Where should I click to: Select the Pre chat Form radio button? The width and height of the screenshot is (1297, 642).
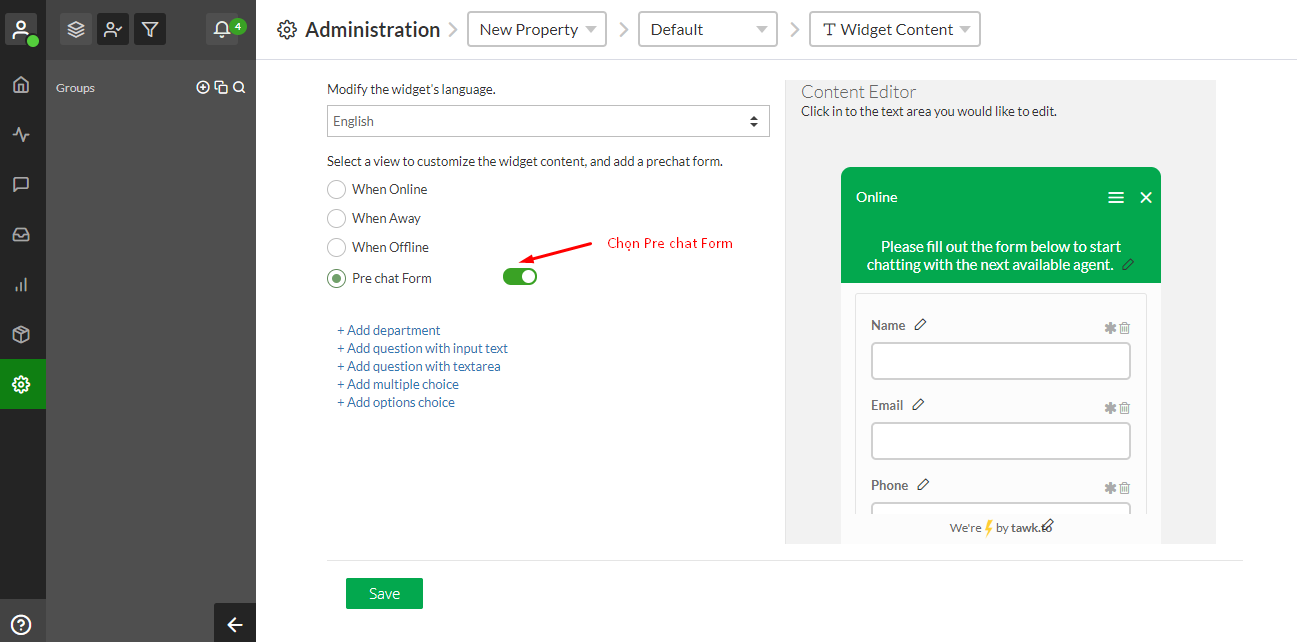[337, 278]
